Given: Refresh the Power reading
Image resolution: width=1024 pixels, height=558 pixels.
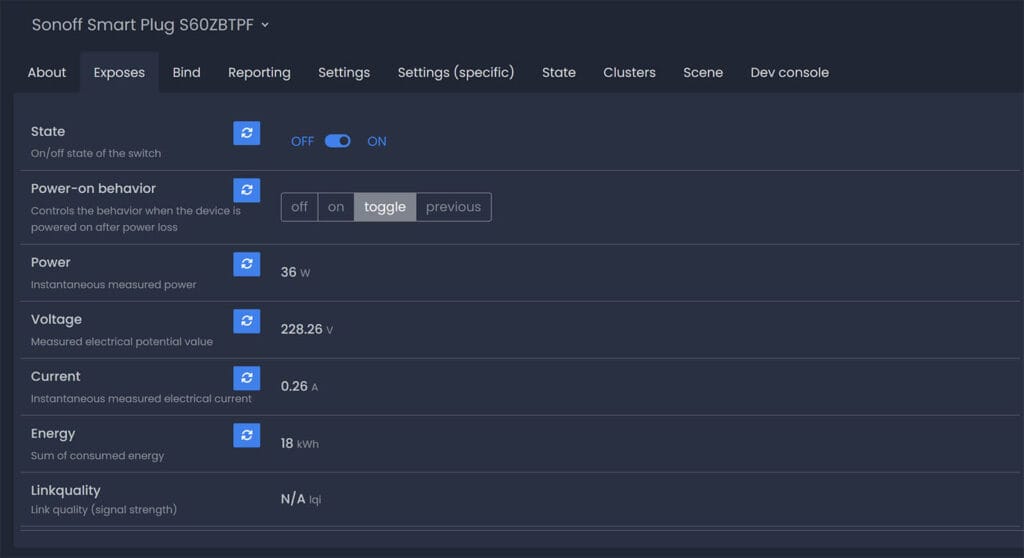Looking at the screenshot, I should (247, 264).
